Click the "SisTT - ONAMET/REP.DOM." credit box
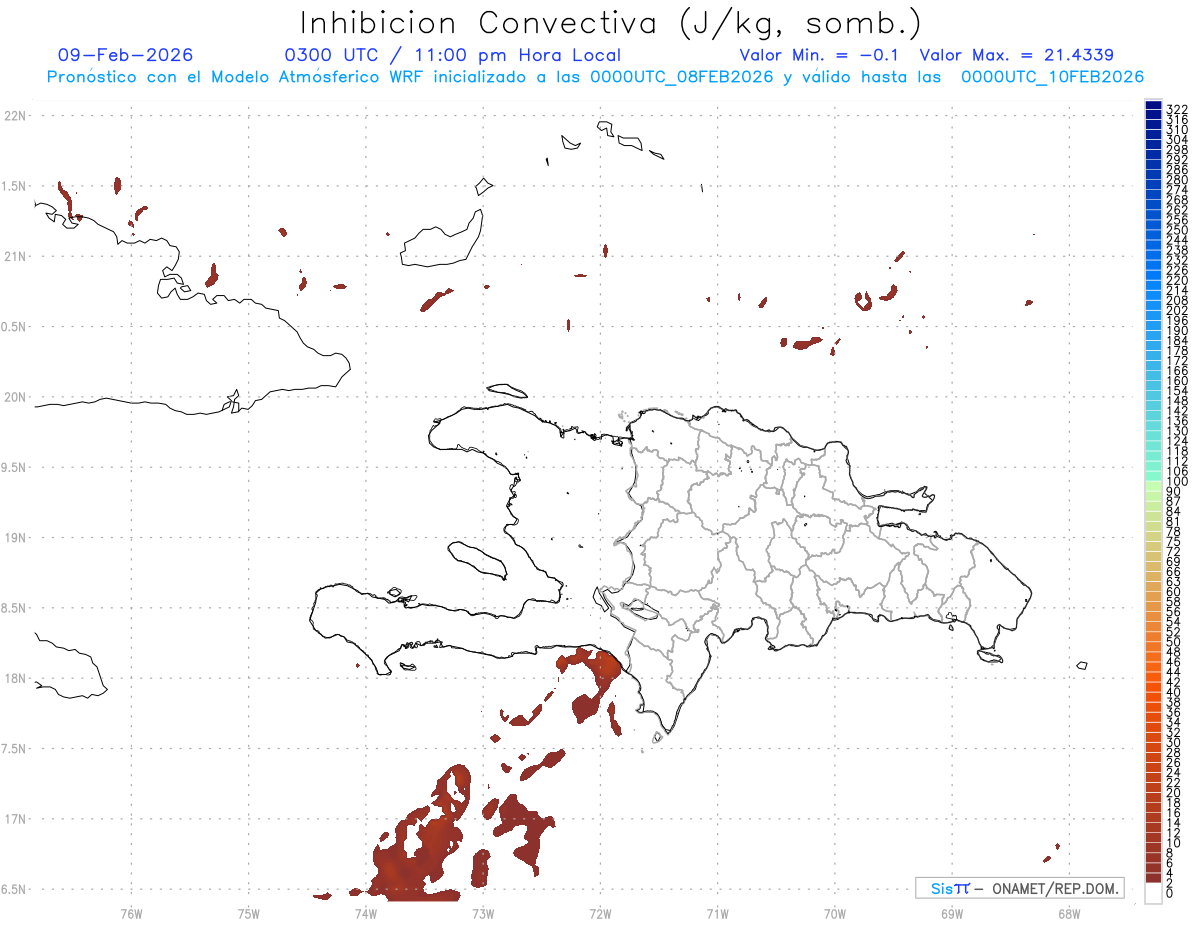 tap(1019, 888)
